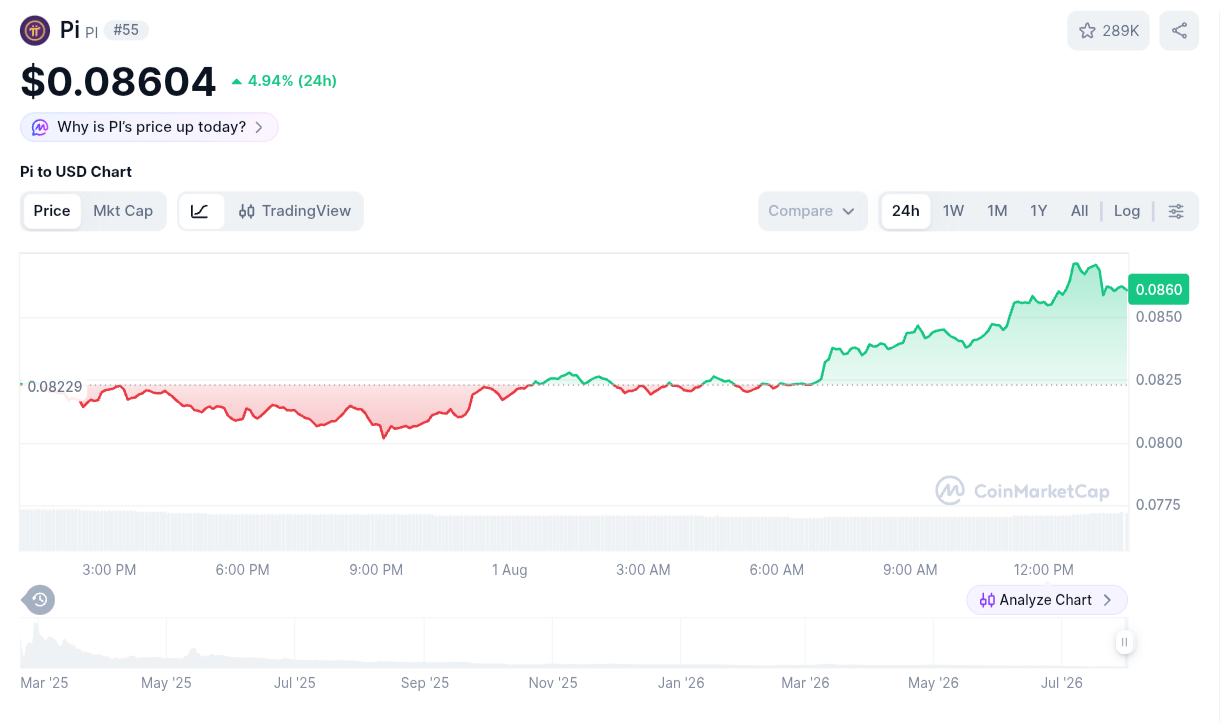The height and width of the screenshot is (723, 1220).
Task: Select the 1W time range tab
Action: (953, 211)
